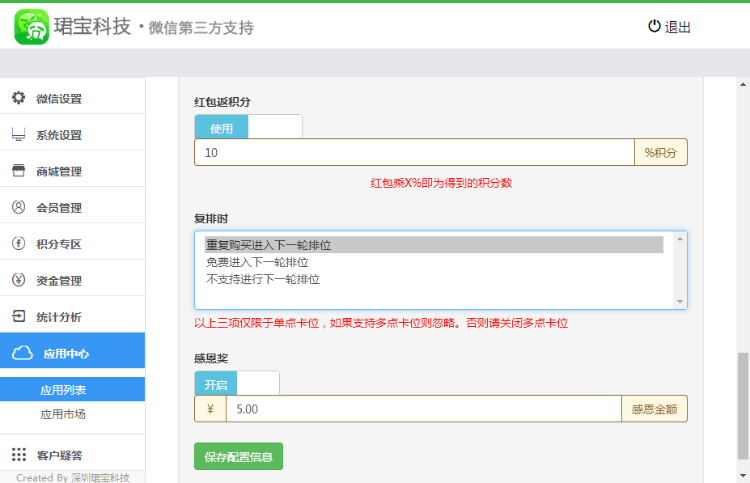Open the 微信设置 menu
This screenshot has width=750, height=483.
(72, 98)
